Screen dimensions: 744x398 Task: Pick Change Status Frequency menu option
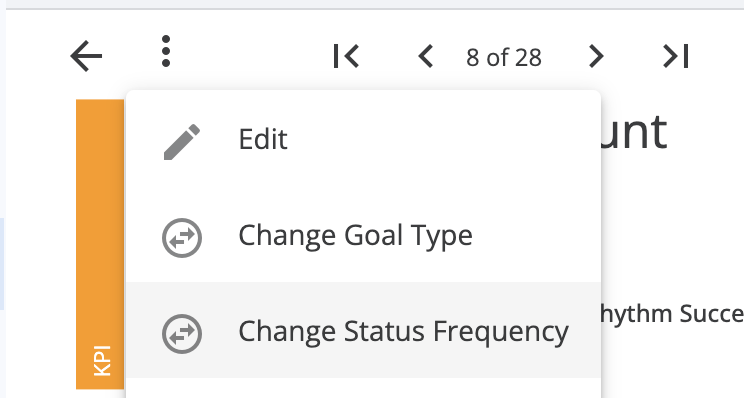tap(363, 330)
